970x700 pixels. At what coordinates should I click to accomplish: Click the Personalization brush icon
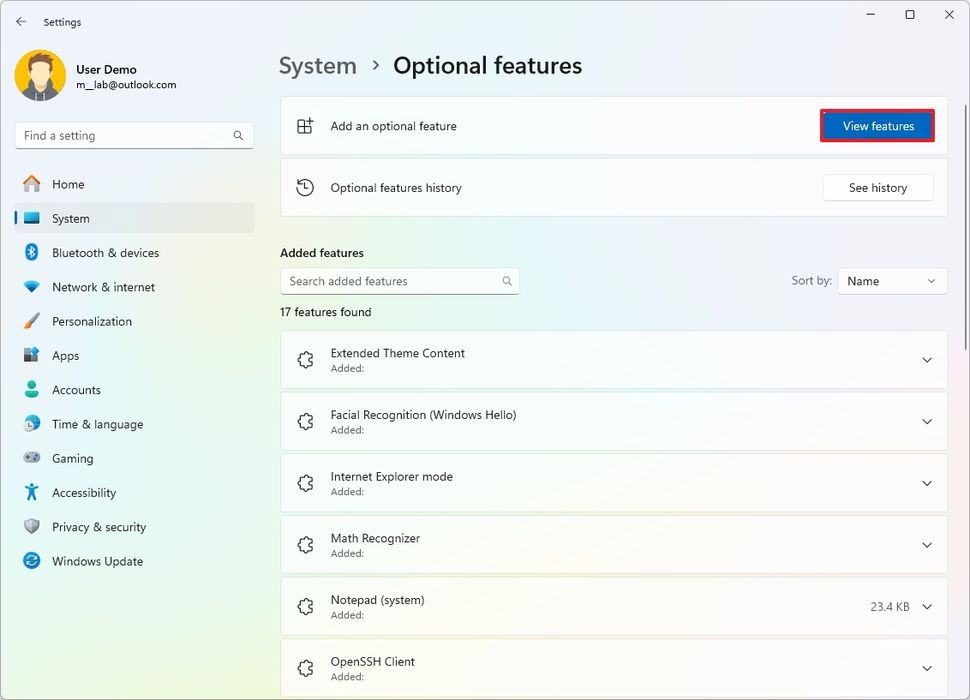[x=30, y=321]
